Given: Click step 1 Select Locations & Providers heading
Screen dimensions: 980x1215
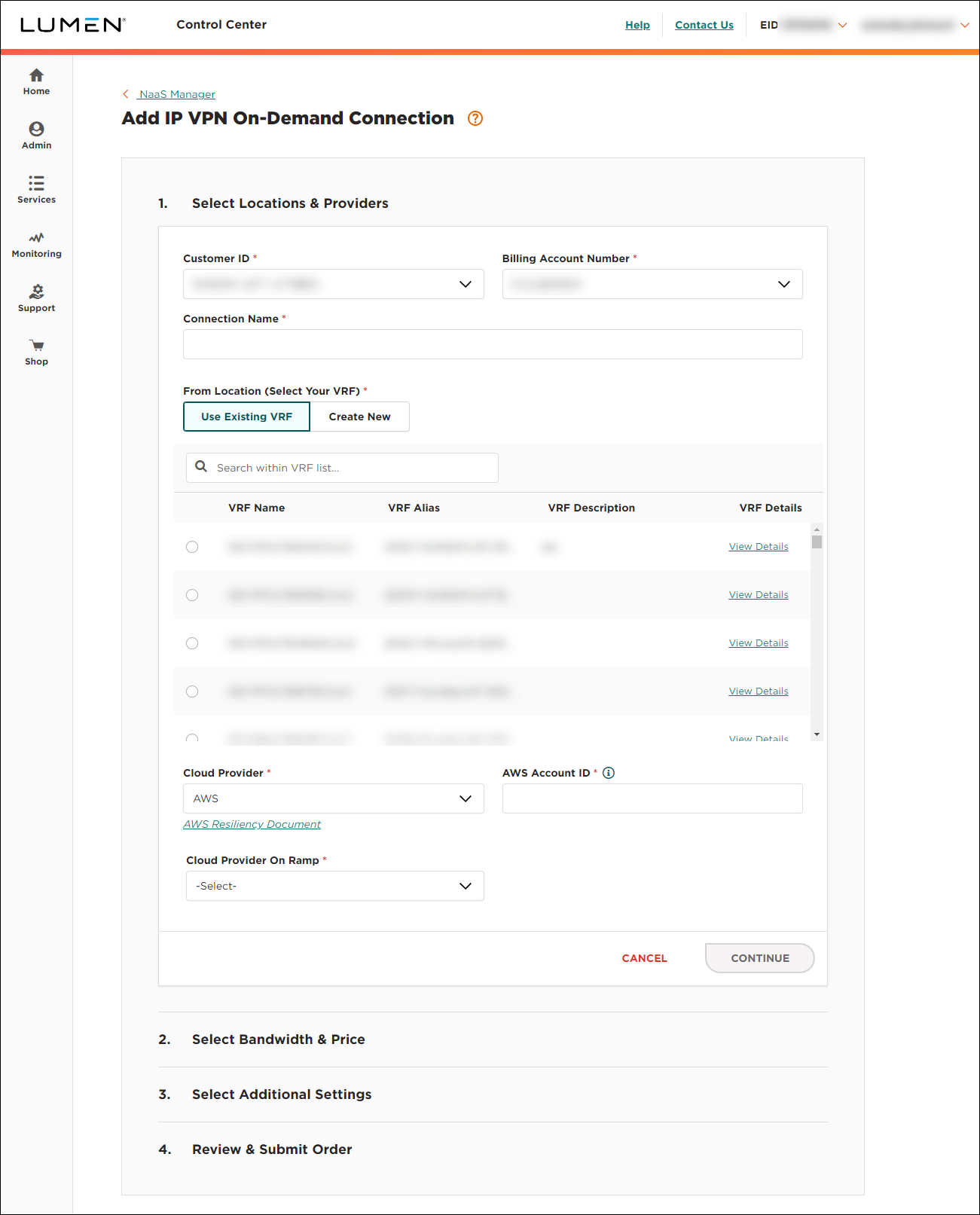Looking at the screenshot, I should [x=290, y=203].
